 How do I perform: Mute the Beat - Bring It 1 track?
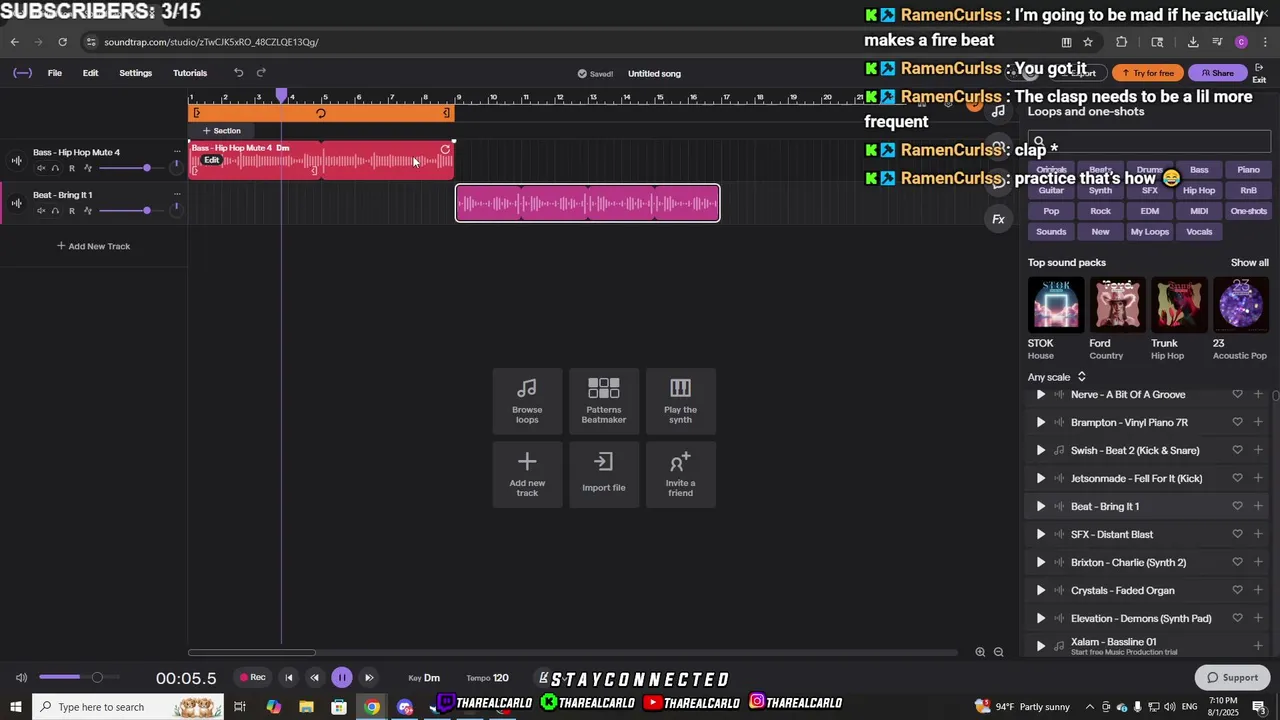[41, 211]
